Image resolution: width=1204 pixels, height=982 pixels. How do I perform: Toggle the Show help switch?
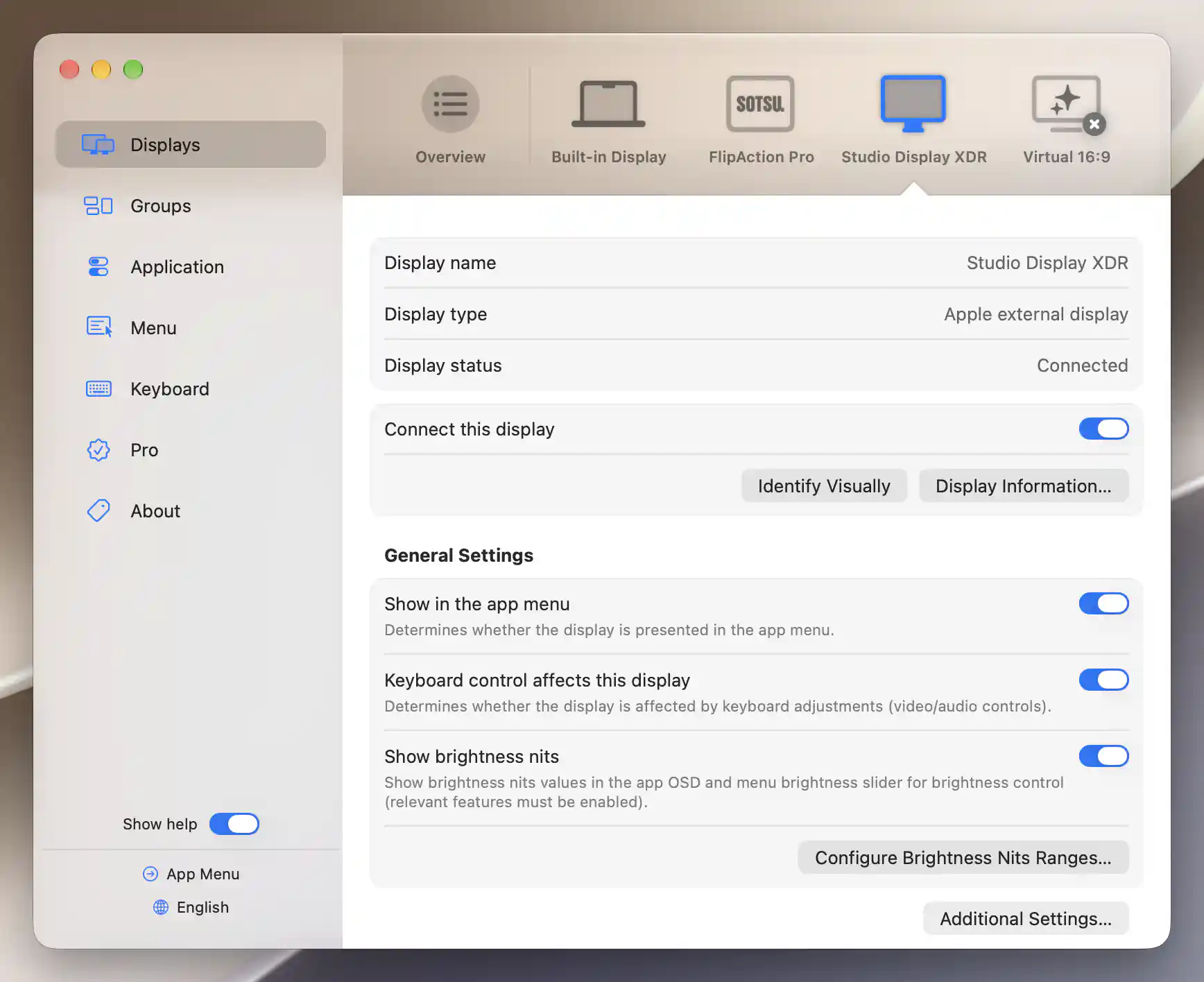pyautogui.click(x=234, y=824)
